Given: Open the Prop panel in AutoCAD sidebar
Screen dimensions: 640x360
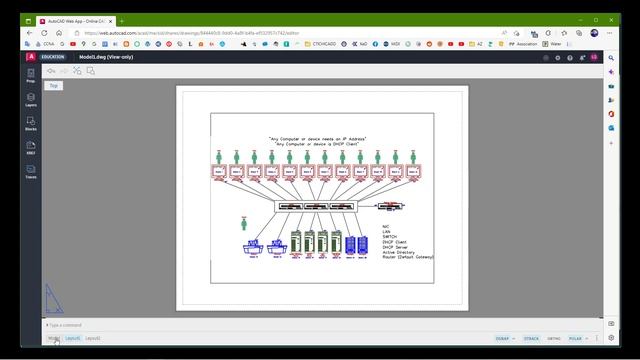Looking at the screenshot, I should click(x=31, y=76).
